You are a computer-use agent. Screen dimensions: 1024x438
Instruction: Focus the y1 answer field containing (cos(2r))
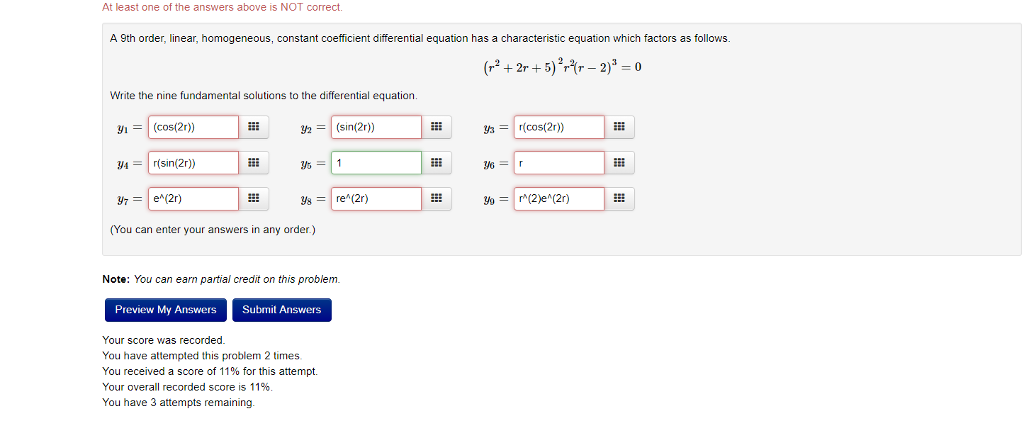pos(193,127)
